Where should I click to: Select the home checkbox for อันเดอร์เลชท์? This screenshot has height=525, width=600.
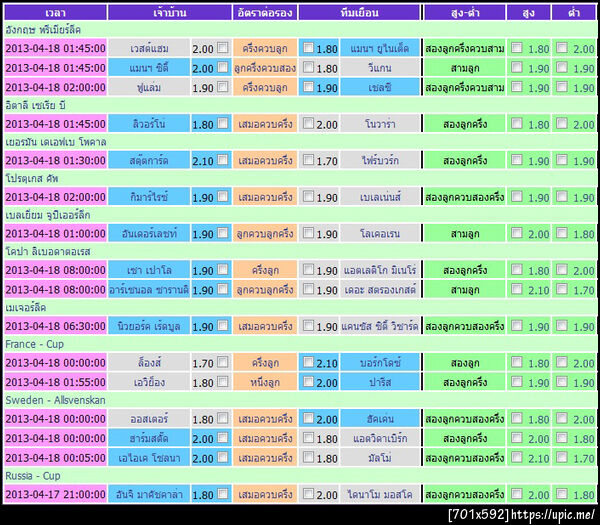pyautogui.click(x=222, y=233)
